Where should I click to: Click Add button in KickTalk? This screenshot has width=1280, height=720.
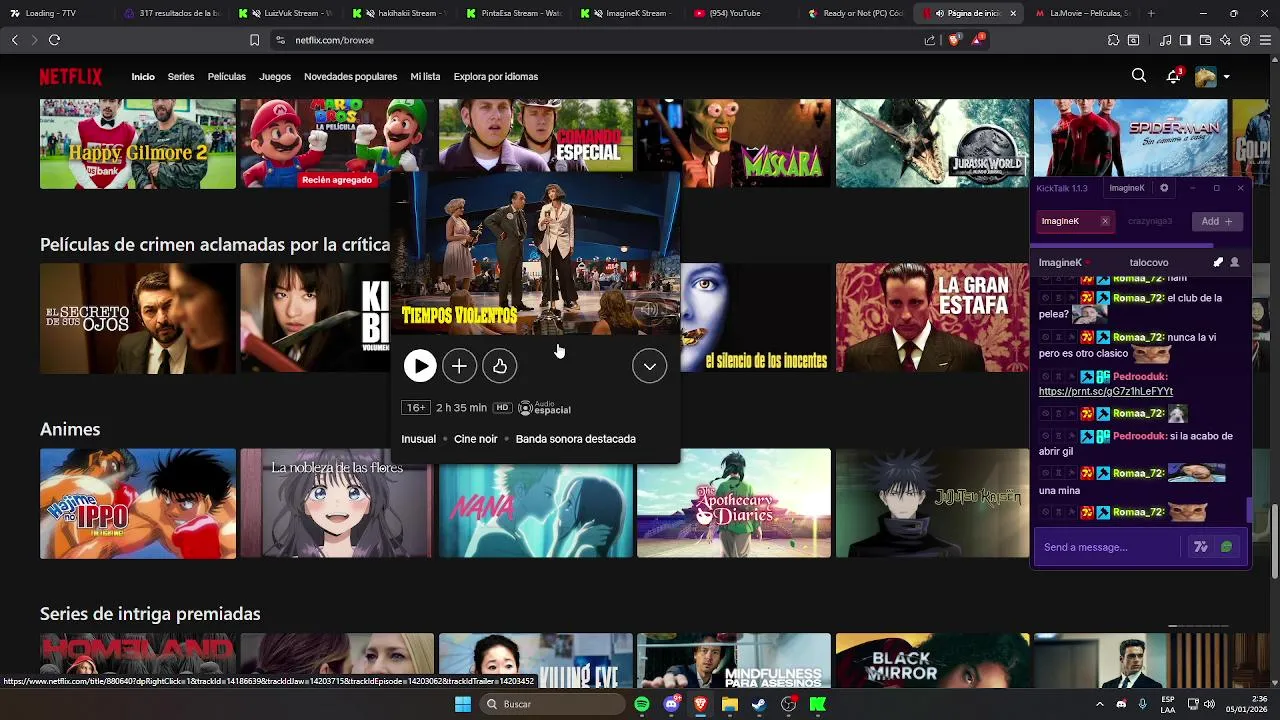tap(1216, 221)
